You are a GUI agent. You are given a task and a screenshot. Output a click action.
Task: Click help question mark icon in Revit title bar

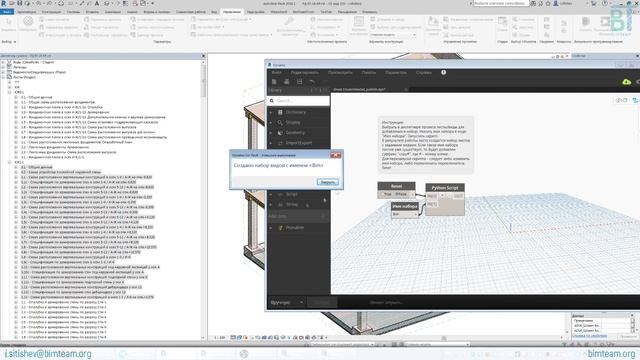605,3
